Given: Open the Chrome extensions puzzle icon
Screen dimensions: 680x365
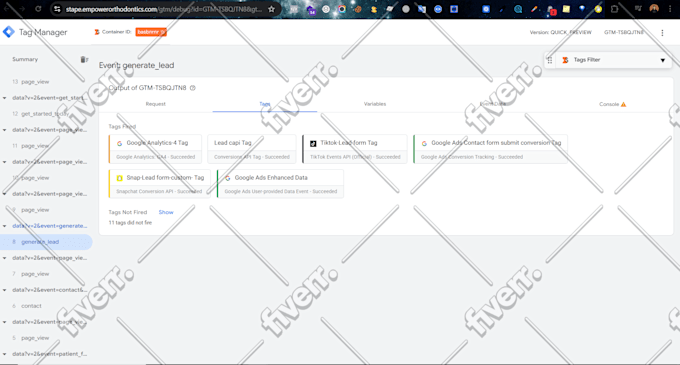Looking at the screenshot, I should point(614,9).
